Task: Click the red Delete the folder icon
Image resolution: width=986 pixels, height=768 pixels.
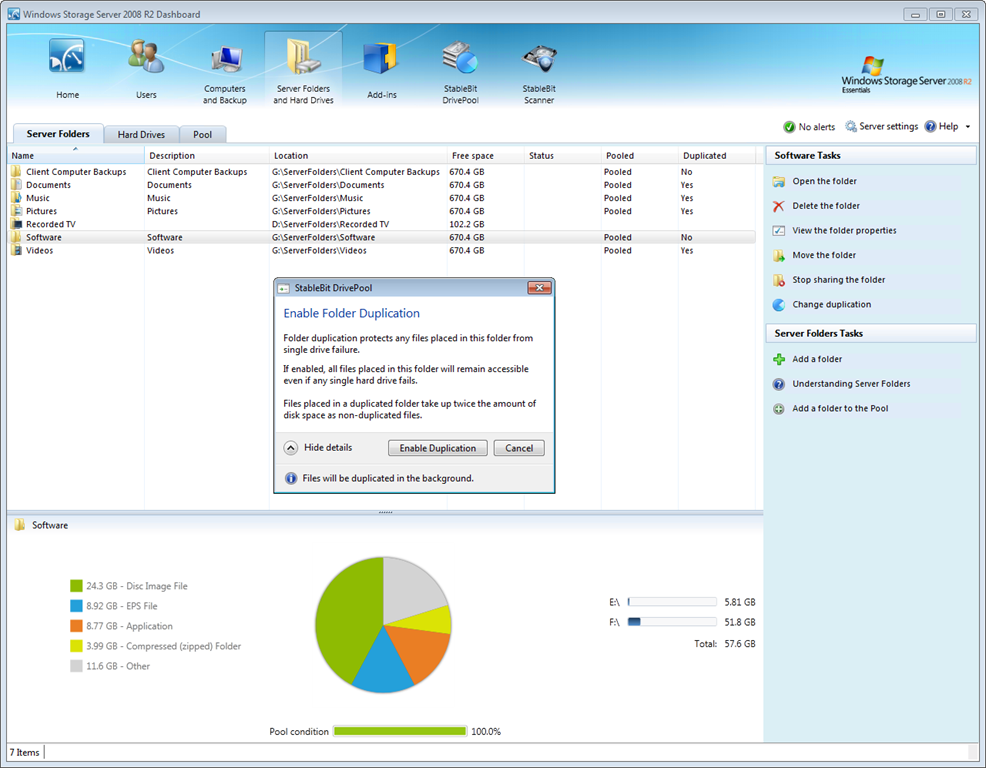Action: pyautogui.click(x=778, y=206)
